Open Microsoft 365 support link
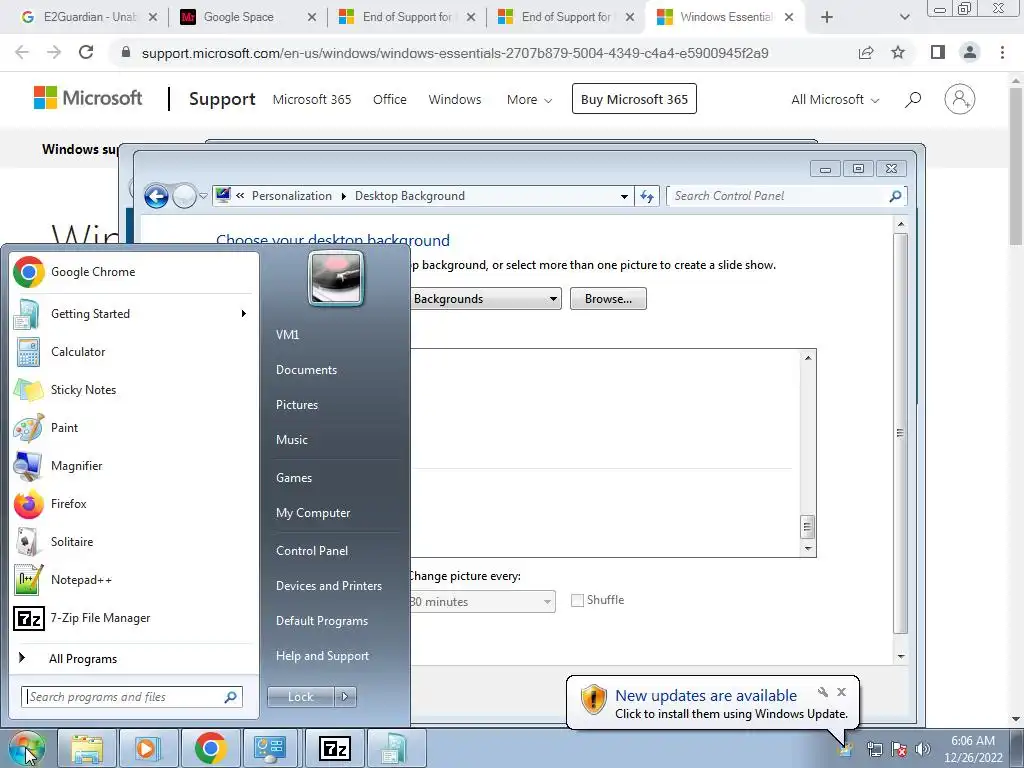The width and height of the screenshot is (1024, 768). pyautogui.click(x=312, y=99)
